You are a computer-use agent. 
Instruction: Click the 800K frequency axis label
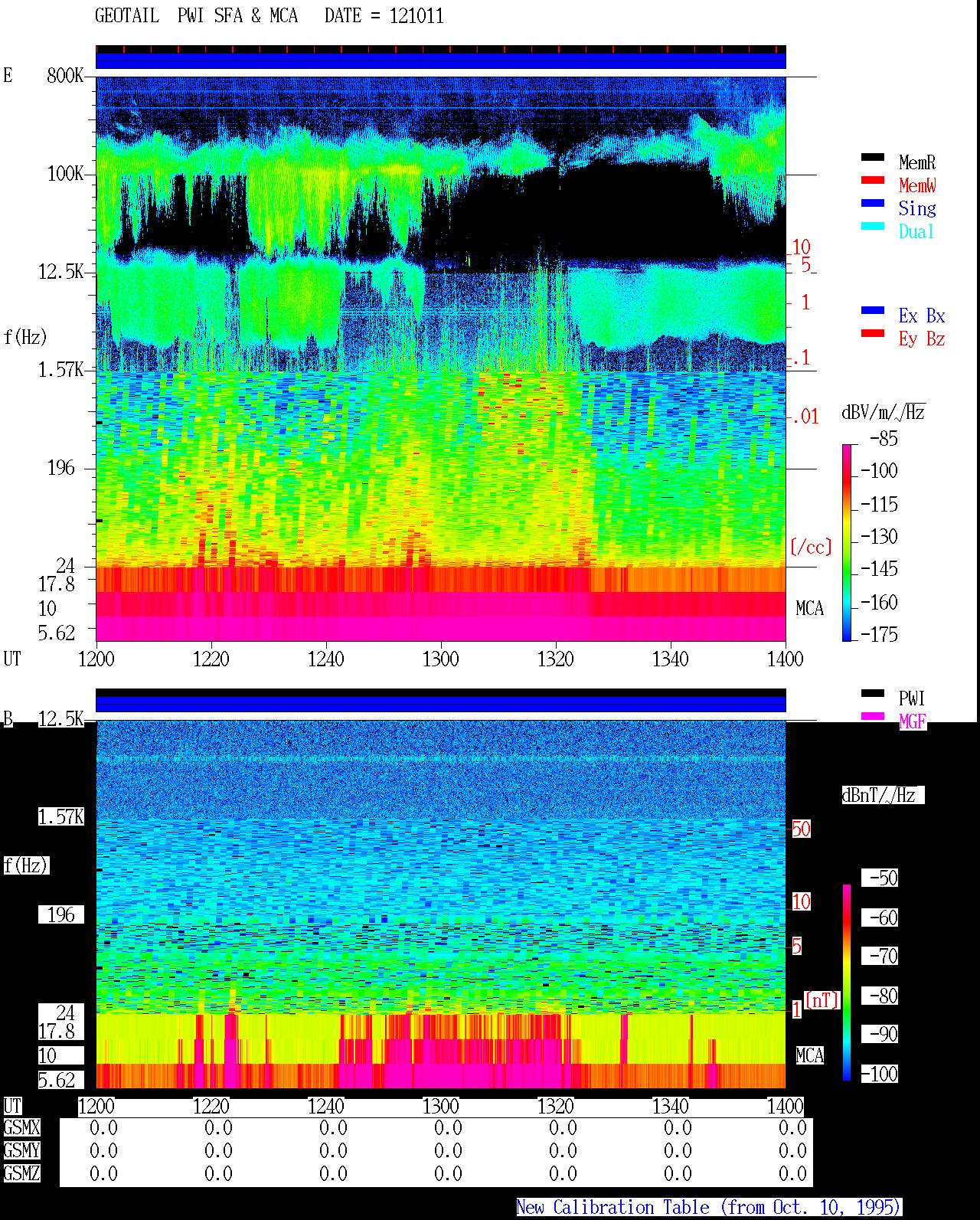pos(65,76)
